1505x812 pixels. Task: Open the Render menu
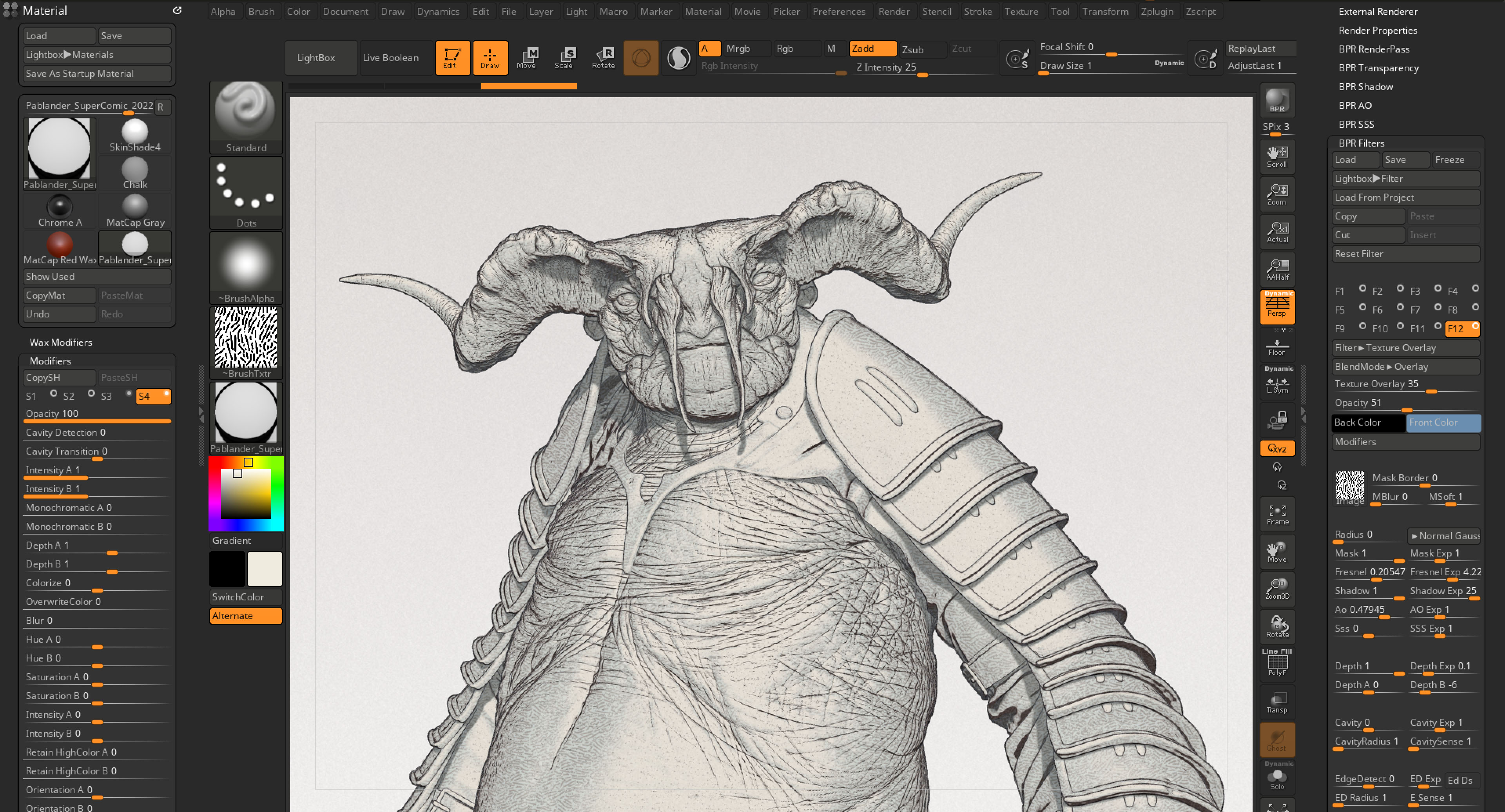pos(894,11)
